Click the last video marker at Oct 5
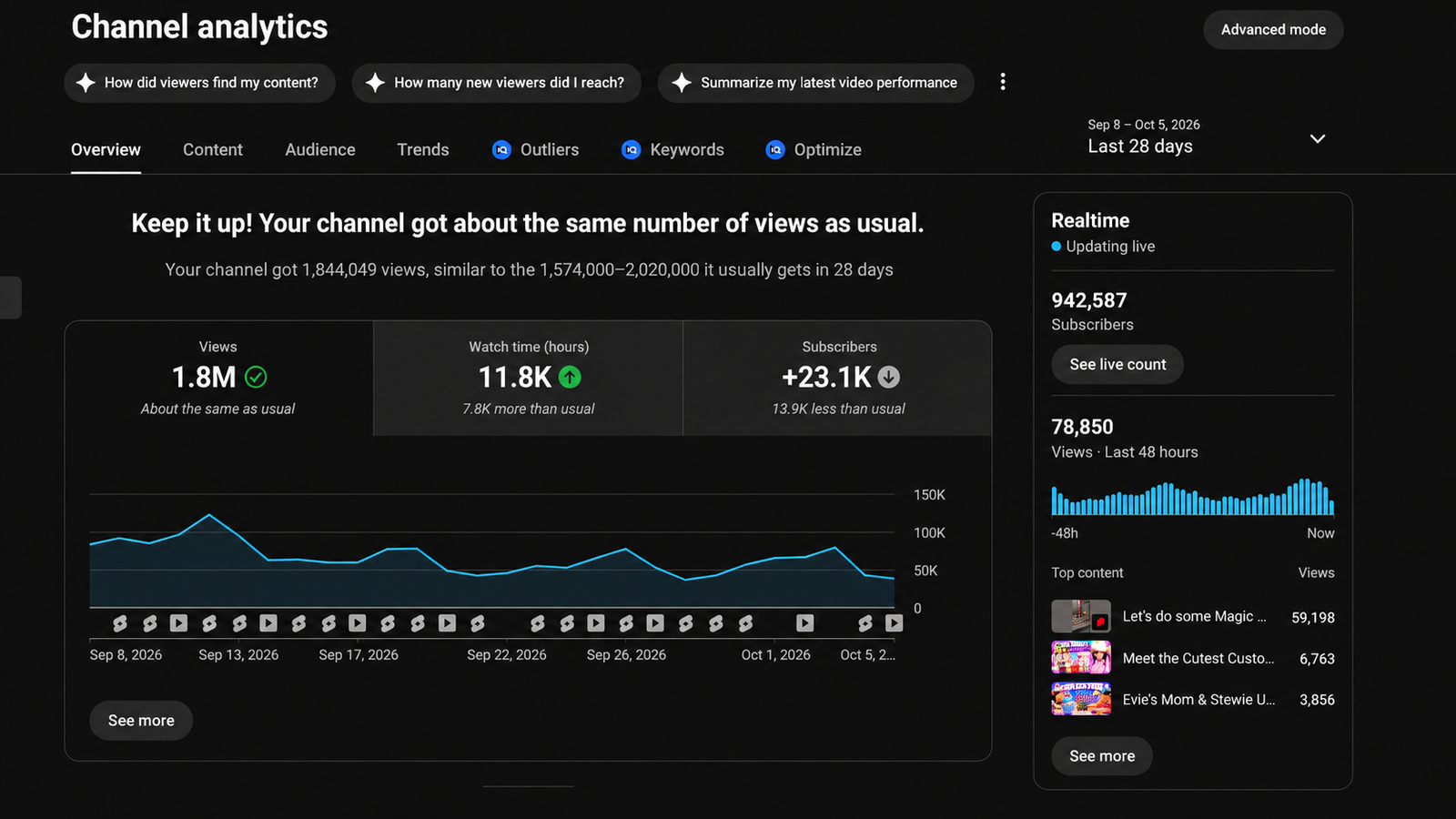Viewport: 1456px width, 819px height. 895,623
